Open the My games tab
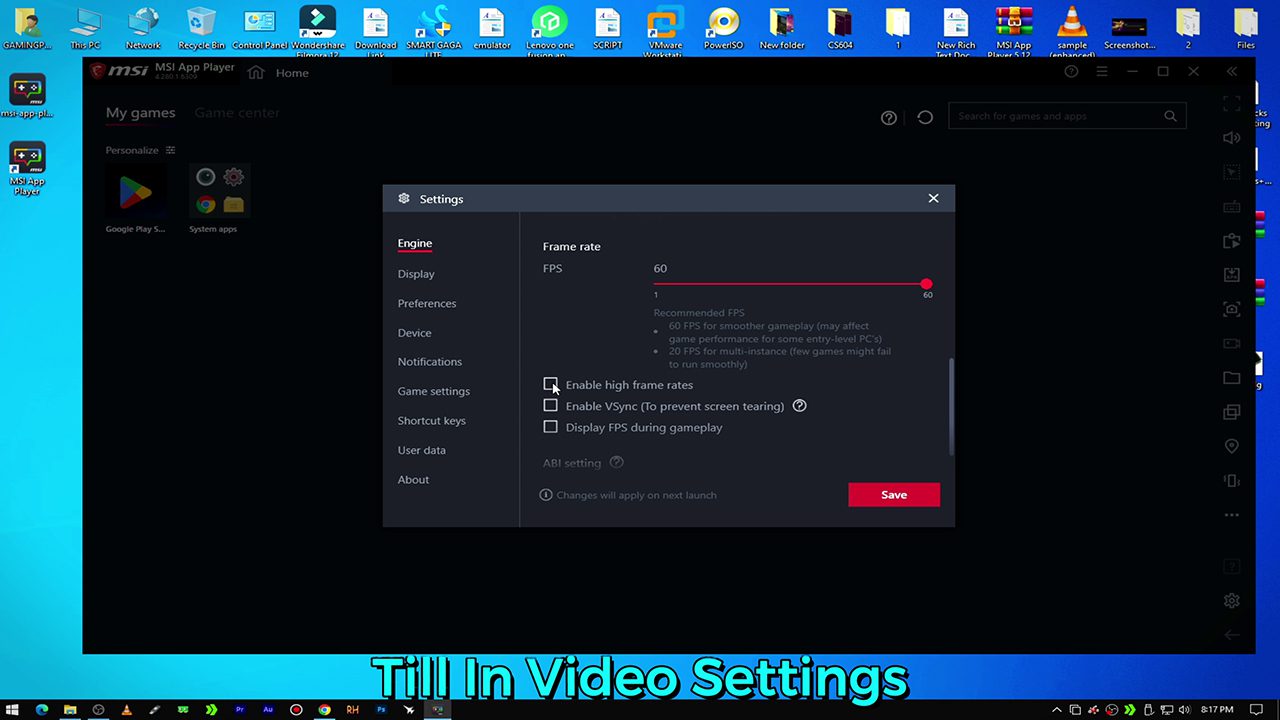 point(141,113)
